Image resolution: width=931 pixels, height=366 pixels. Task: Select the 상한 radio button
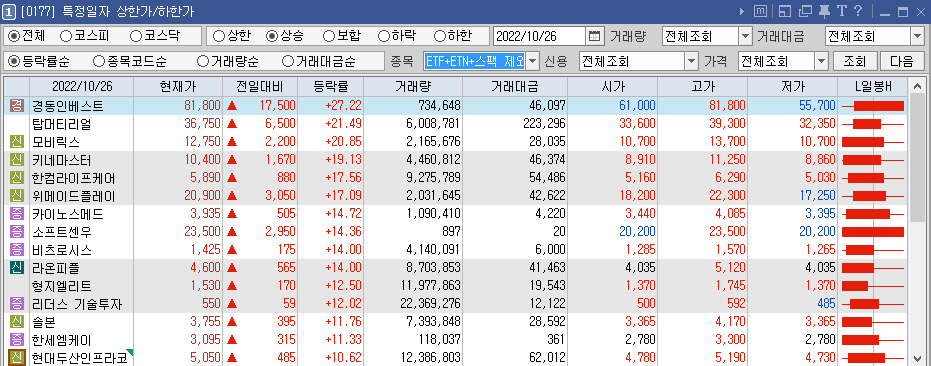coord(218,36)
